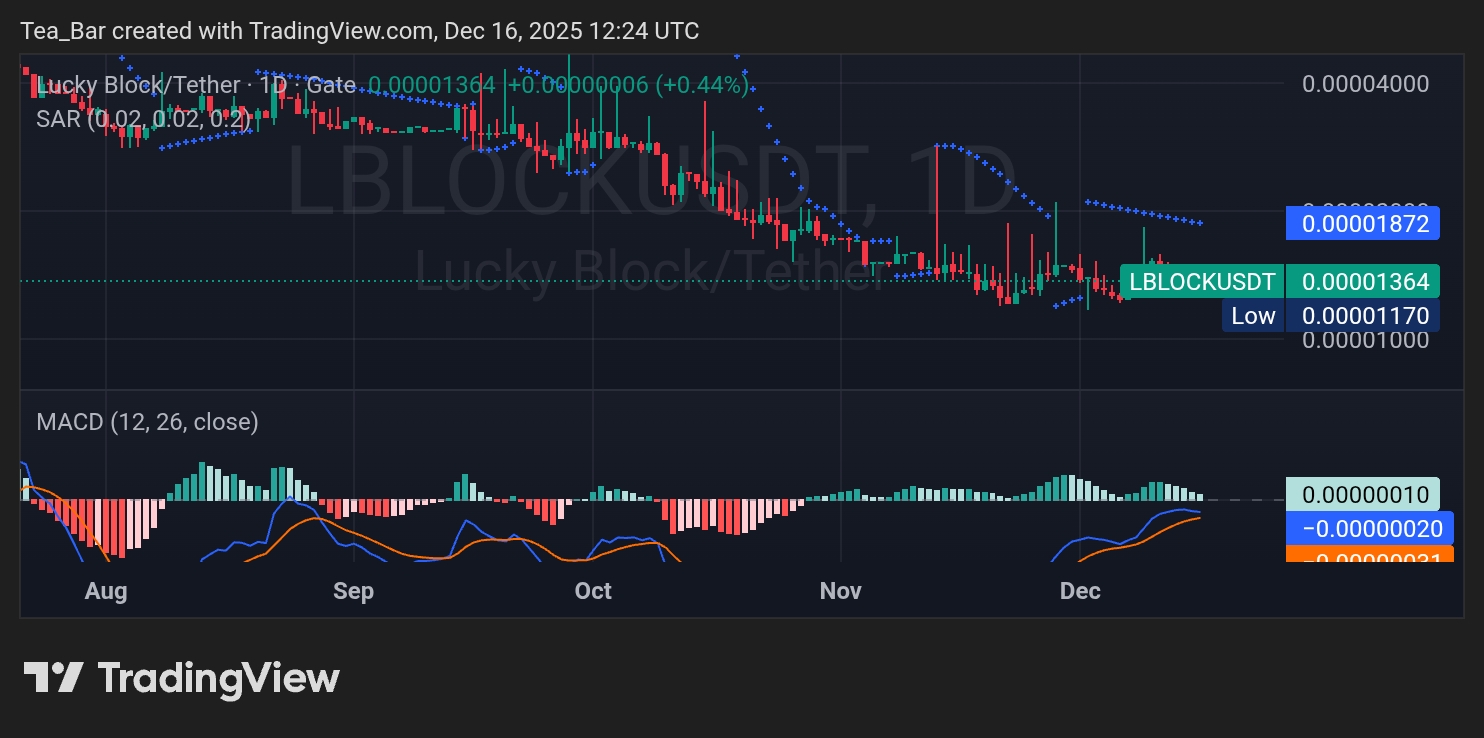1484x738 pixels.
Task: Click the Sep label on time axis
Action: pyautogui.click(x=353, y=591)
